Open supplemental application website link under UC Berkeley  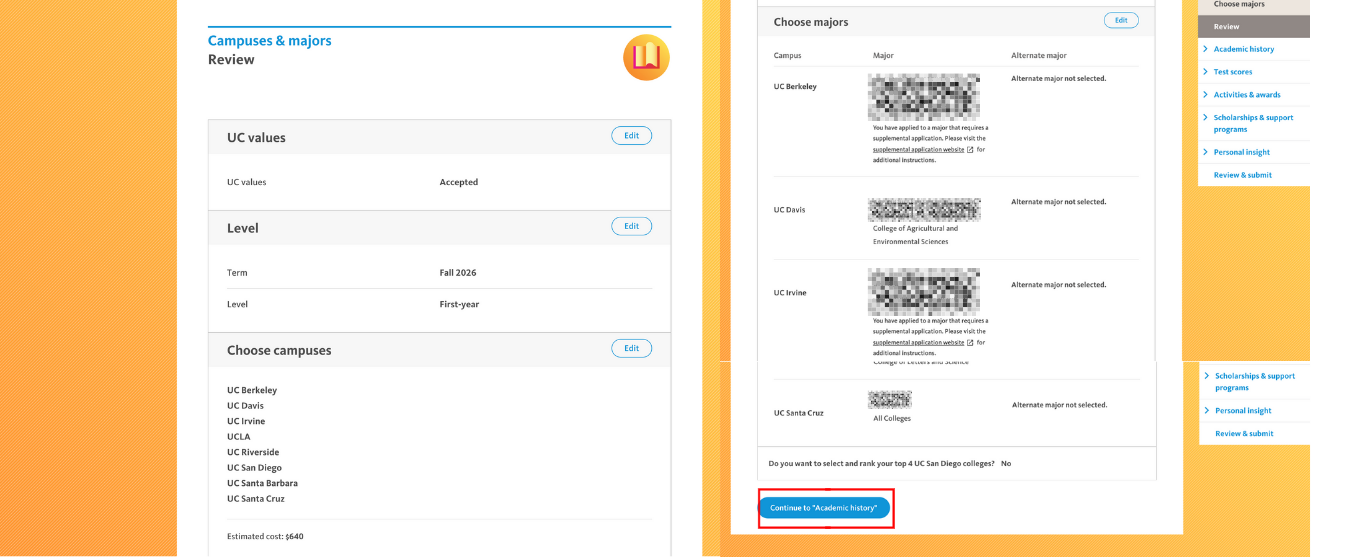click(x=918, y=149)
